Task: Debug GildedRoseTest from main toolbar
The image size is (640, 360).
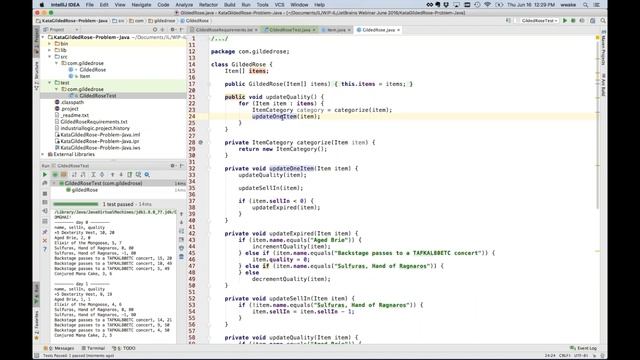Action: pos(573,20)
